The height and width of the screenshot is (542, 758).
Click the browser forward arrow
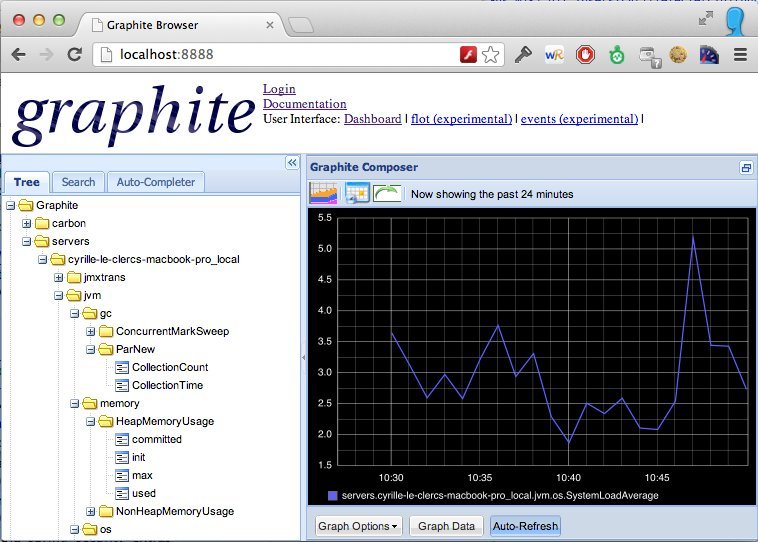[46, 55]
